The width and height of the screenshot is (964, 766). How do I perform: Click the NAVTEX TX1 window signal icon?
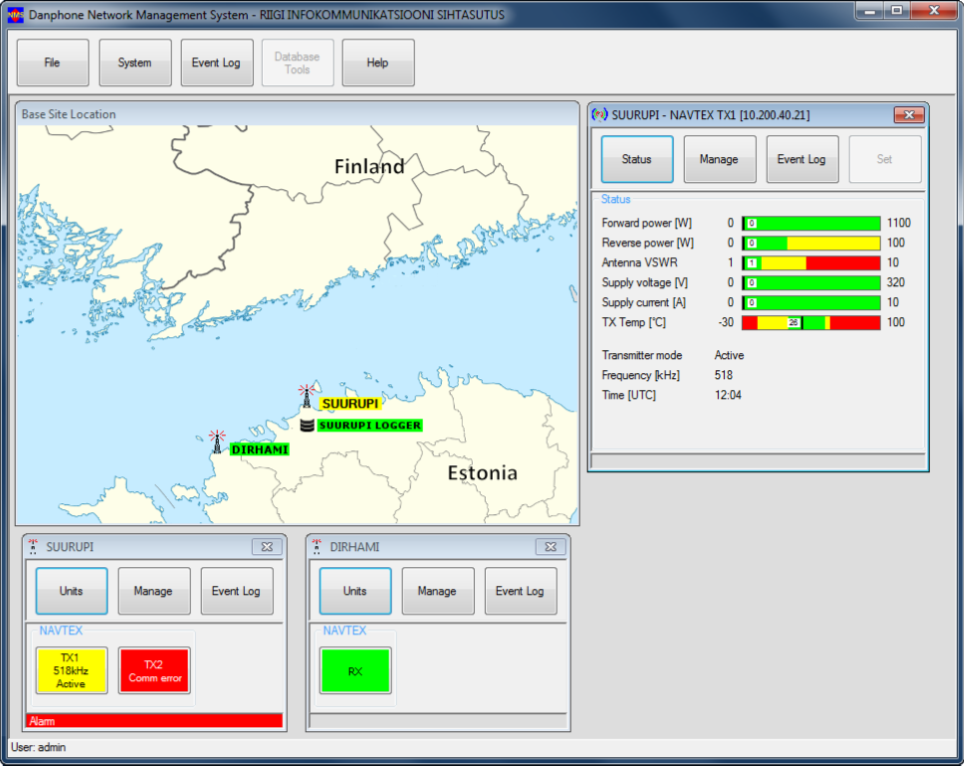[x=600, y=115]
